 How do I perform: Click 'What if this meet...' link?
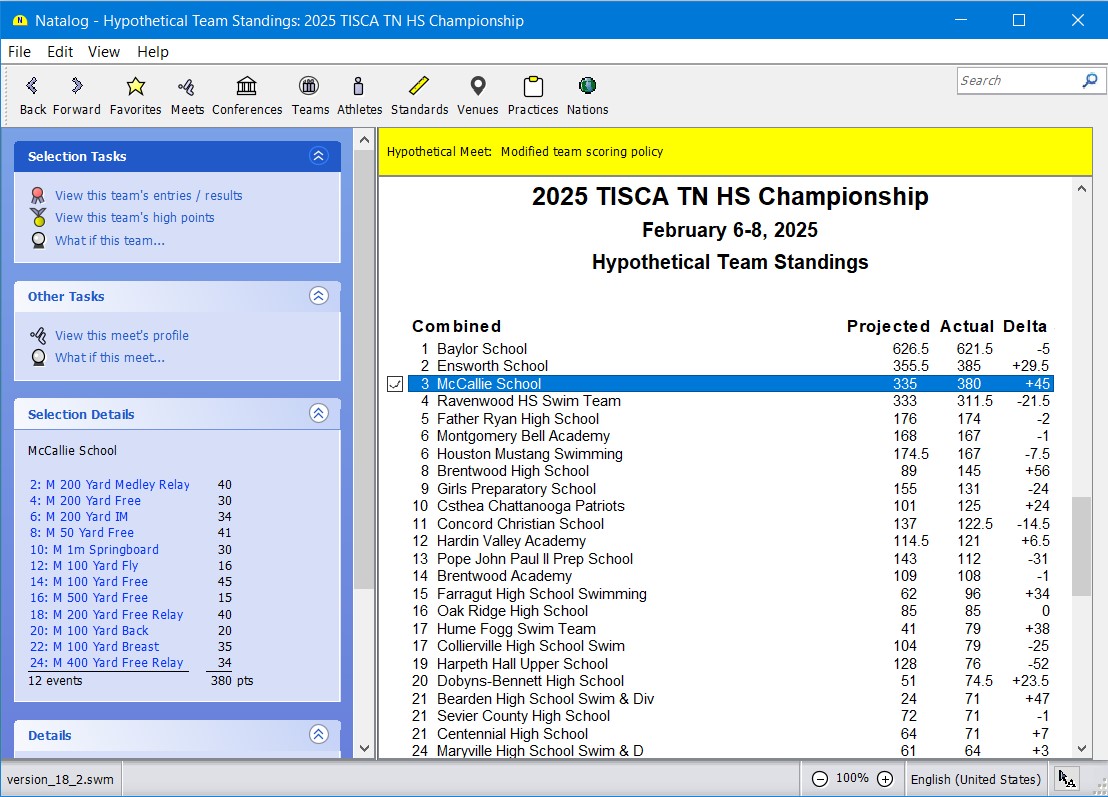[110, 358]
